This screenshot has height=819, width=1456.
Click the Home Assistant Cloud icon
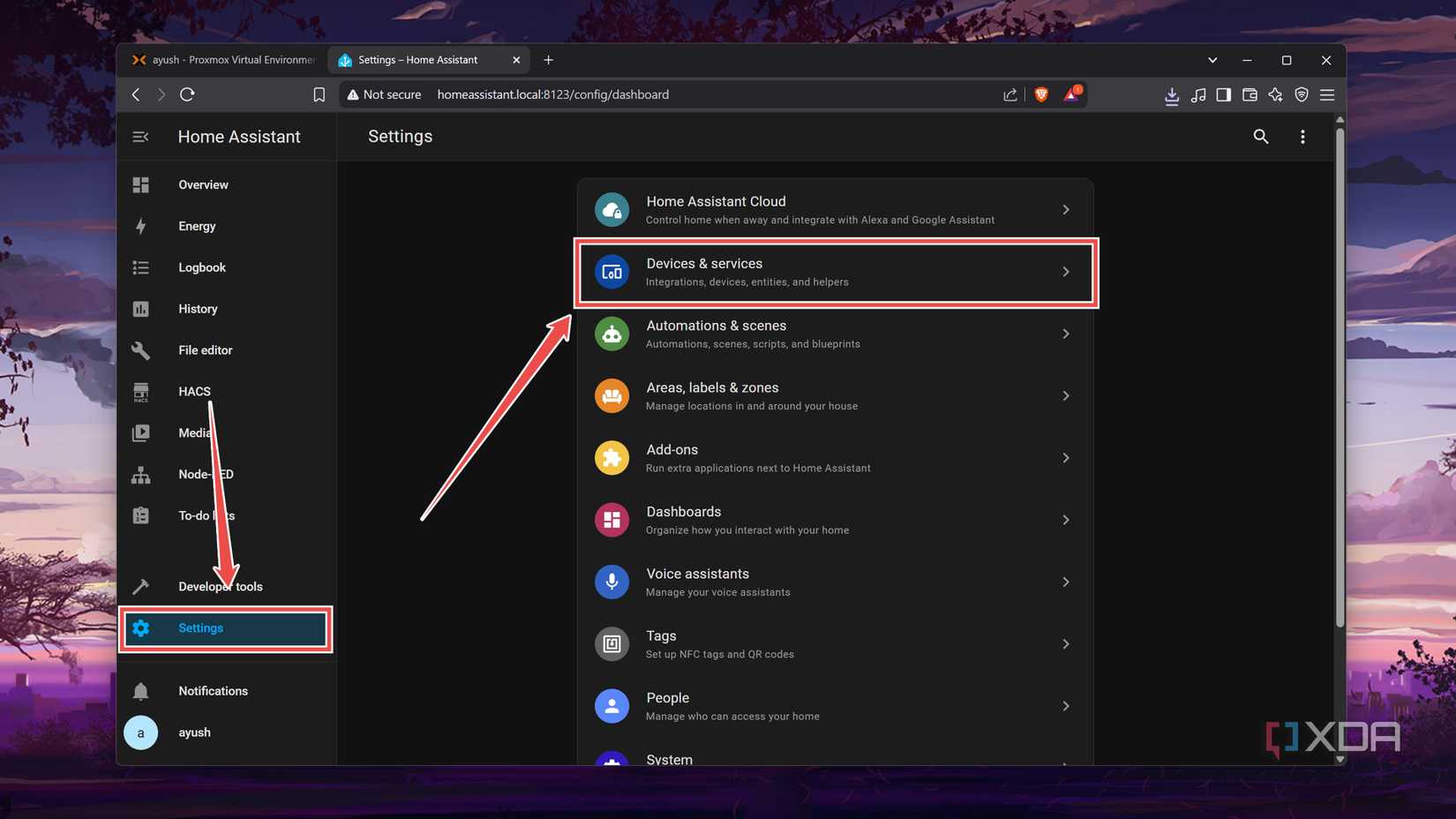(x=612, y=210)
